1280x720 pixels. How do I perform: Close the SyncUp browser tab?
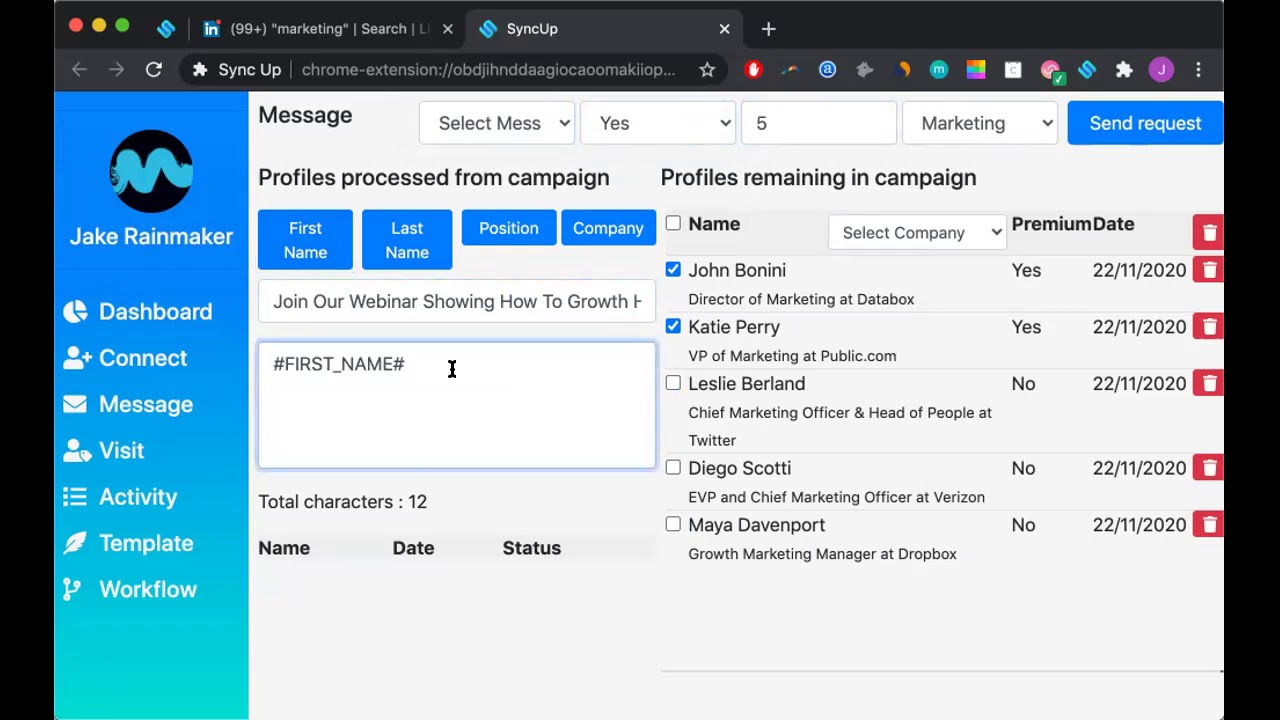[725, 29]
